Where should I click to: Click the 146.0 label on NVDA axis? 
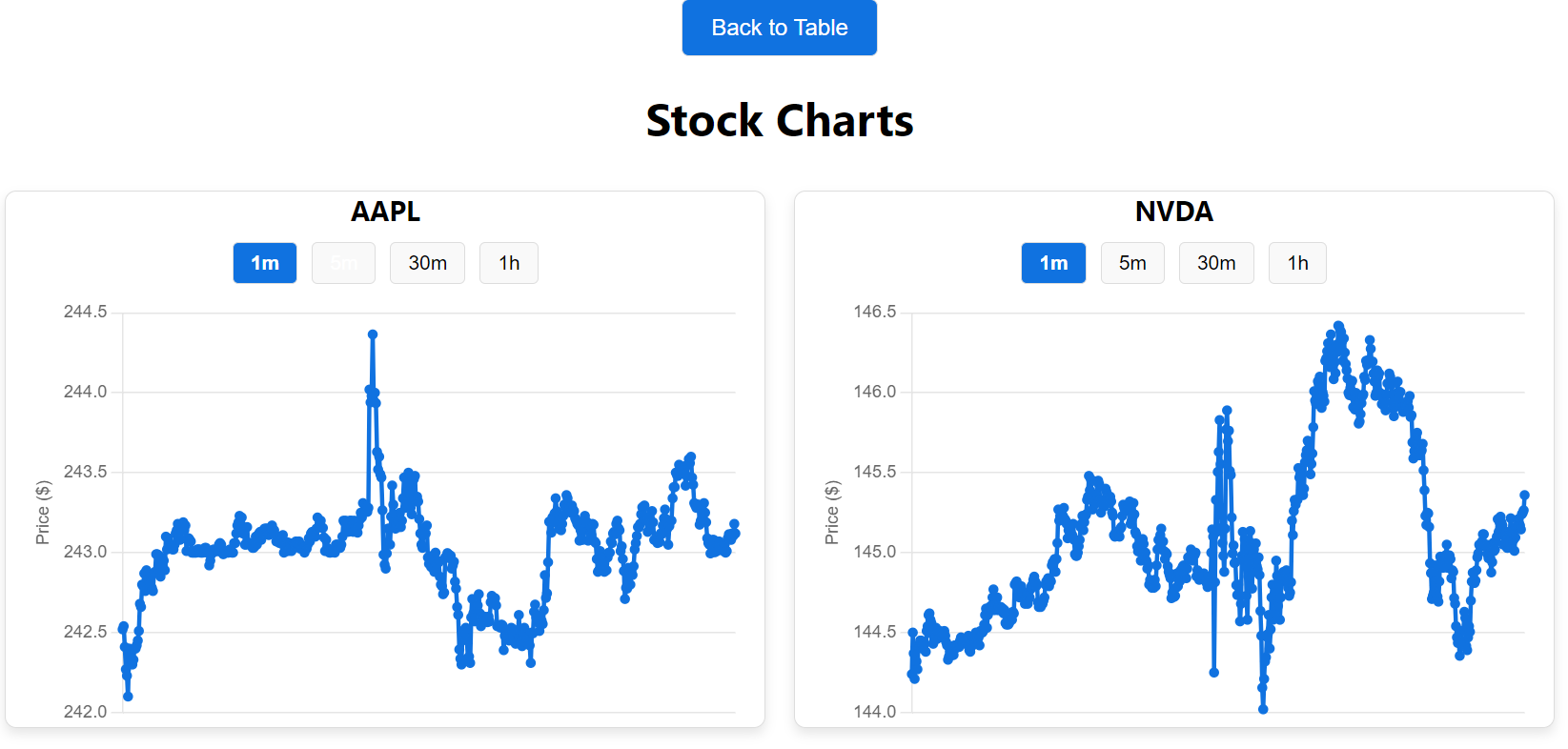(x=874, y=392)
